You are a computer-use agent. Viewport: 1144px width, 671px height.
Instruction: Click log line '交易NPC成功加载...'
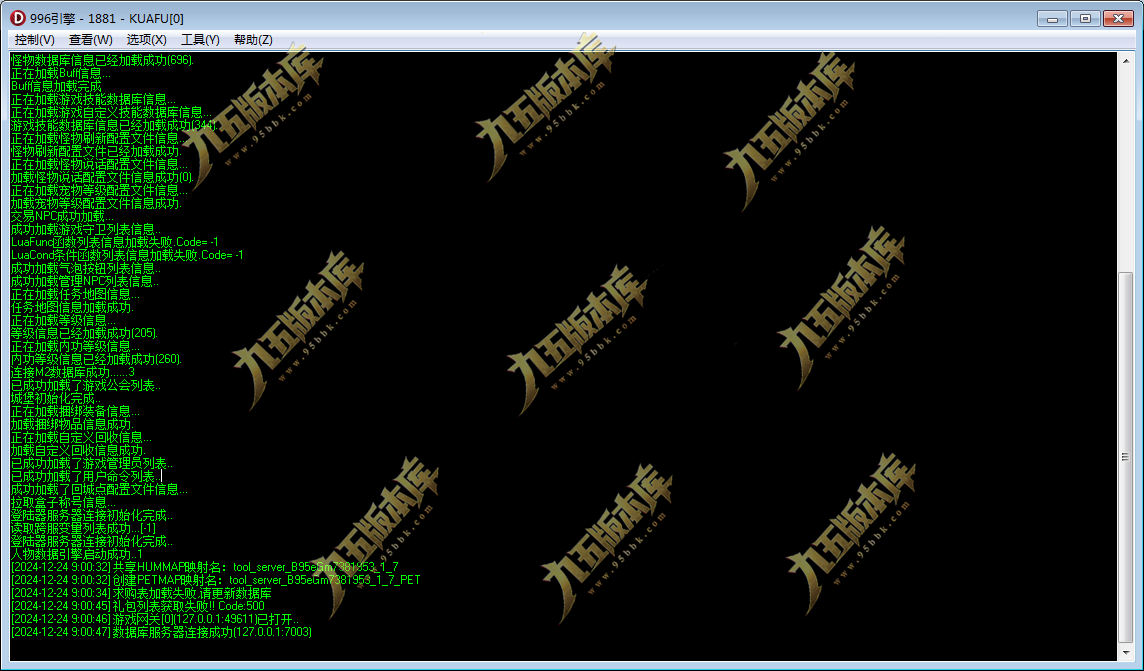point(62,216)
